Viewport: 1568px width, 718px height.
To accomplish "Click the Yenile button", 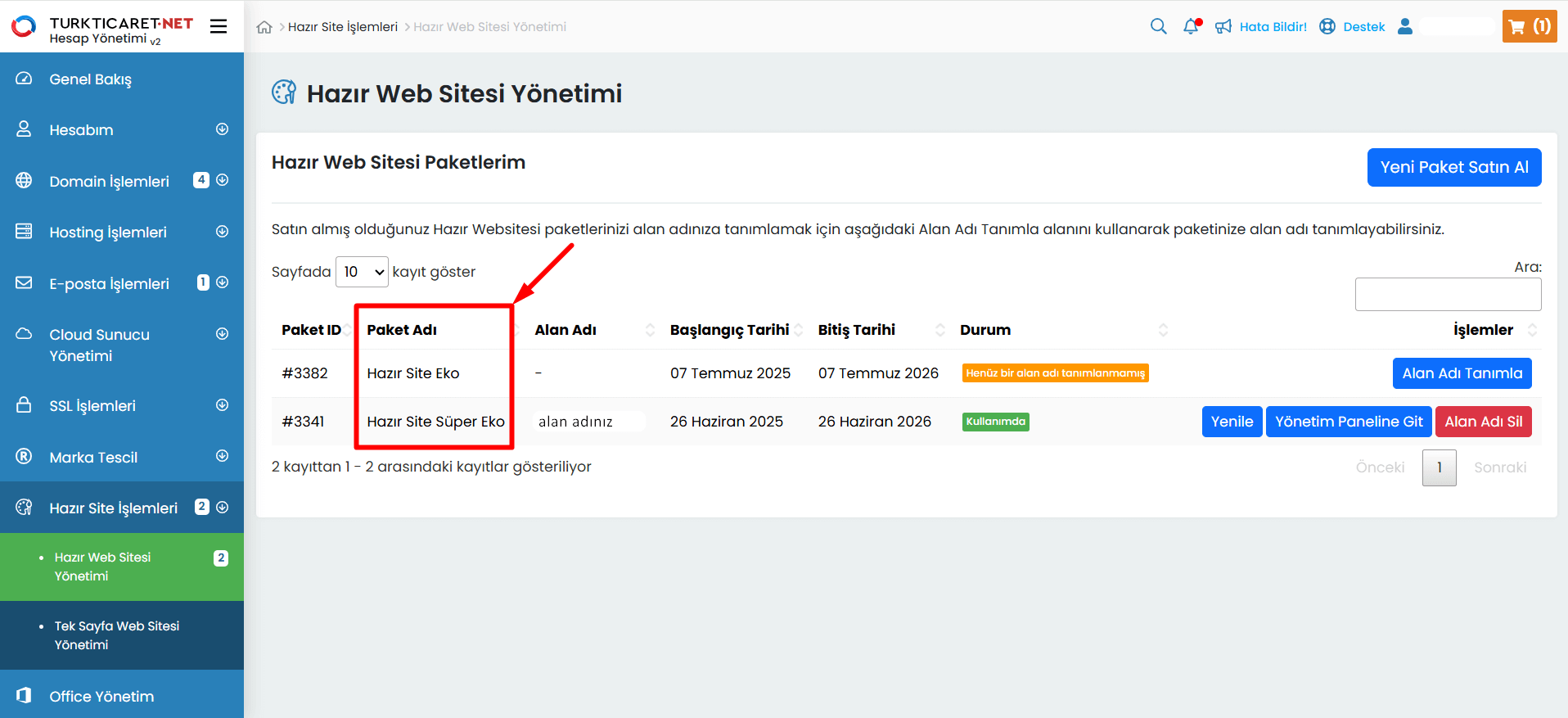I will (1232, 422).
